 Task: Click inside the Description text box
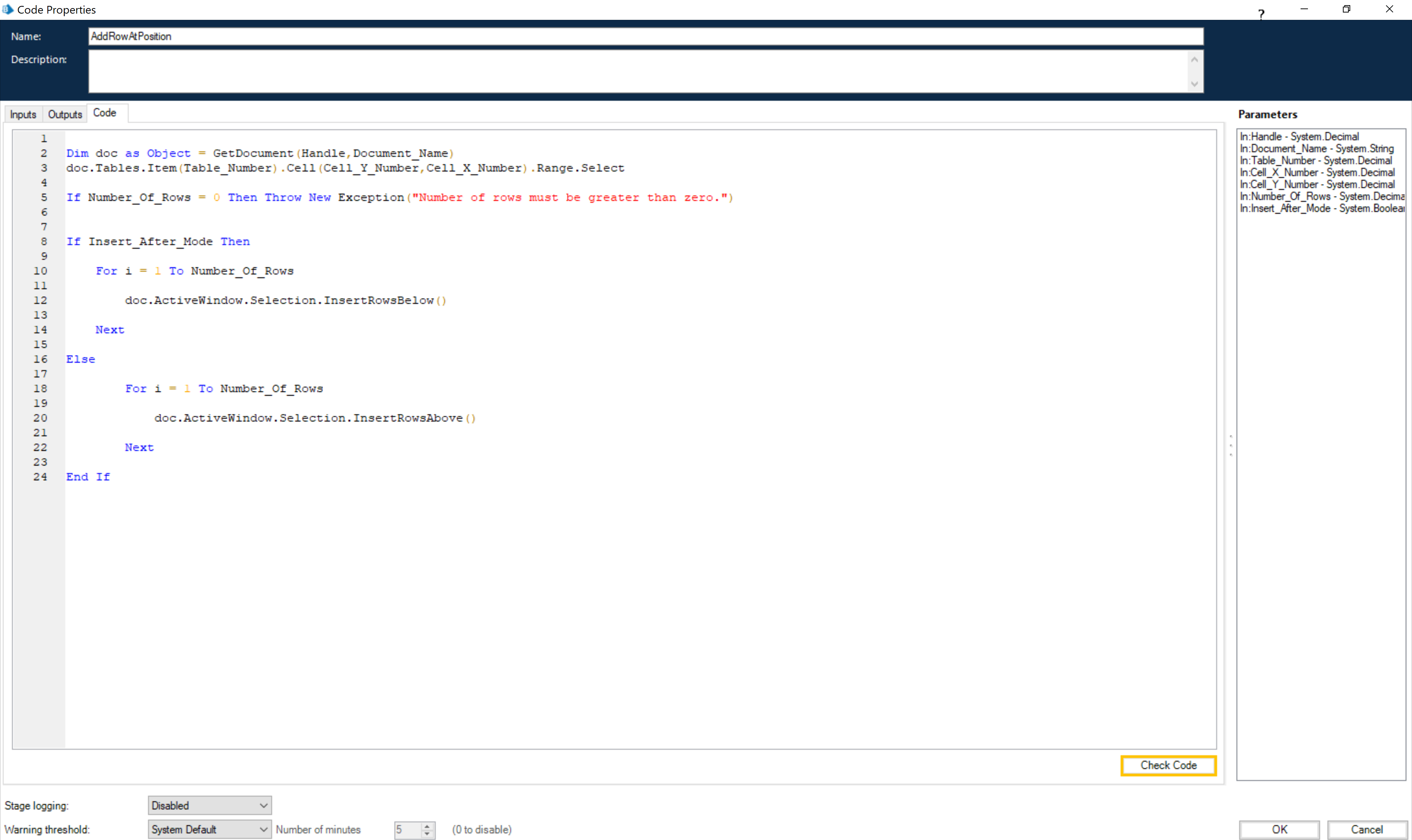[638, 71]
